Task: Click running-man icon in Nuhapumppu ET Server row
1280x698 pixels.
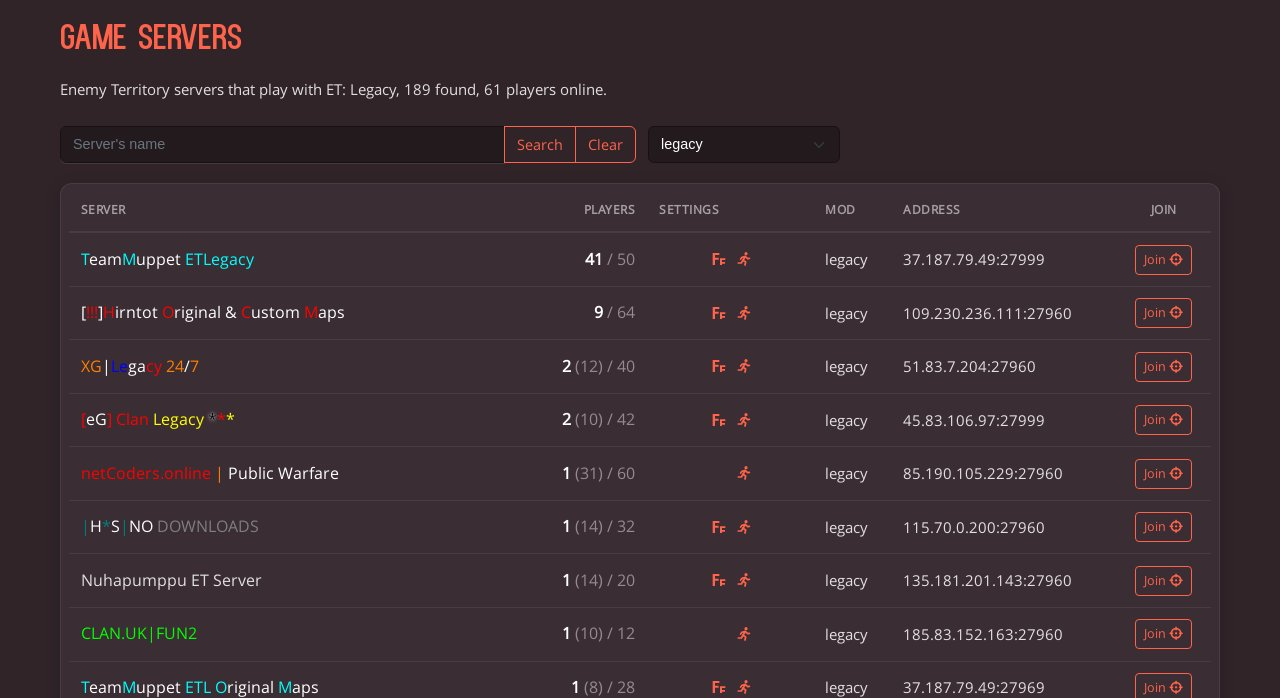Action: point(744,580)
